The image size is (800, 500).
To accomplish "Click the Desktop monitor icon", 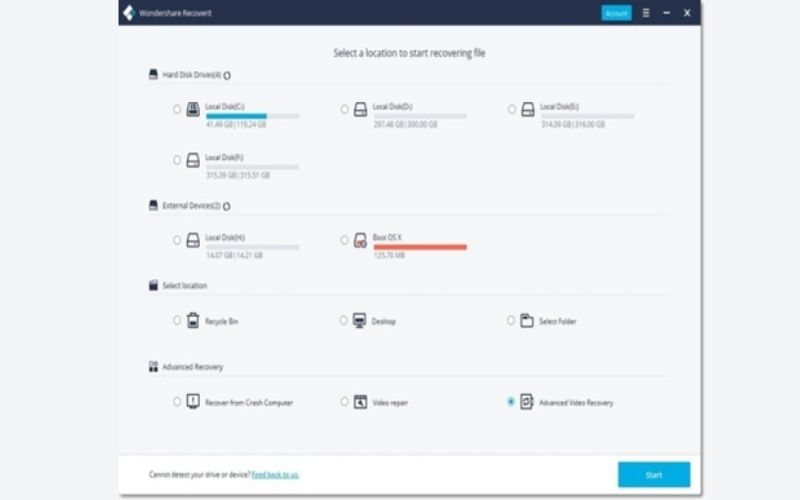I will [359, 321].
